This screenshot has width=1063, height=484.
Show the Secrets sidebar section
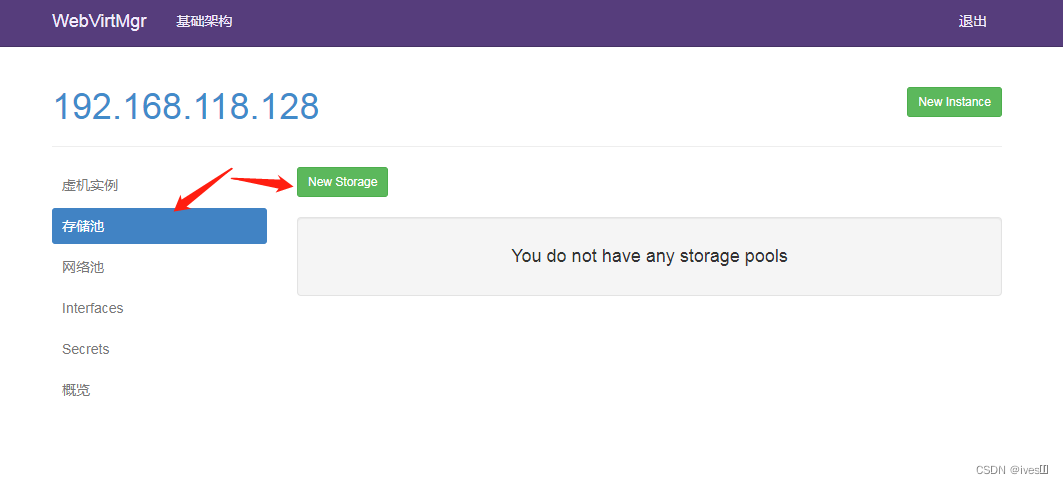tap(86, 349)
